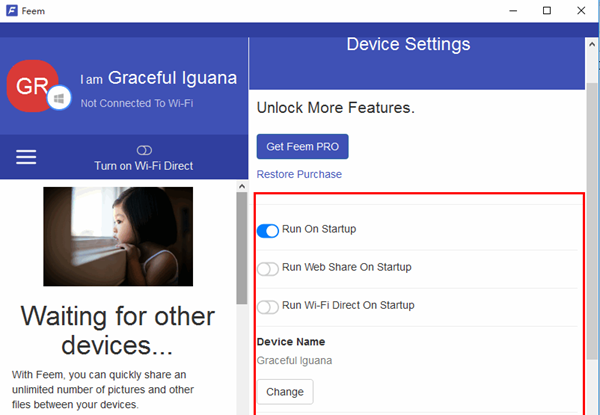Click 'Unlock More Features.' text
The width and height of the screenshot is (600, 415).
click(x=336, y=108)
